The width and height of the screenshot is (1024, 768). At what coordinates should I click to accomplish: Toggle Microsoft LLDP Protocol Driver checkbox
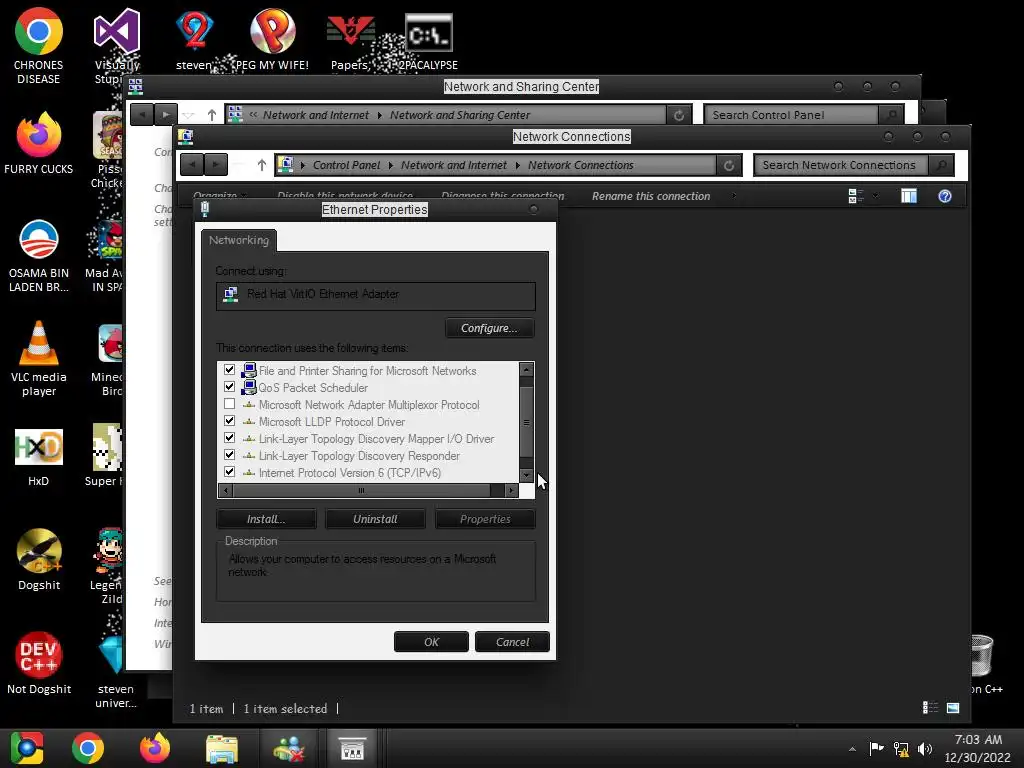229,421
